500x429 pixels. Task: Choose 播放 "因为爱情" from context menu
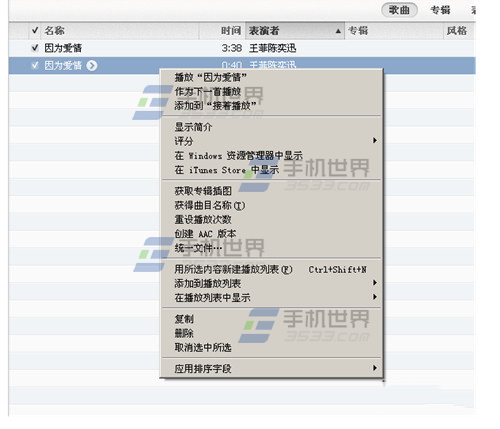pos(271,78)
